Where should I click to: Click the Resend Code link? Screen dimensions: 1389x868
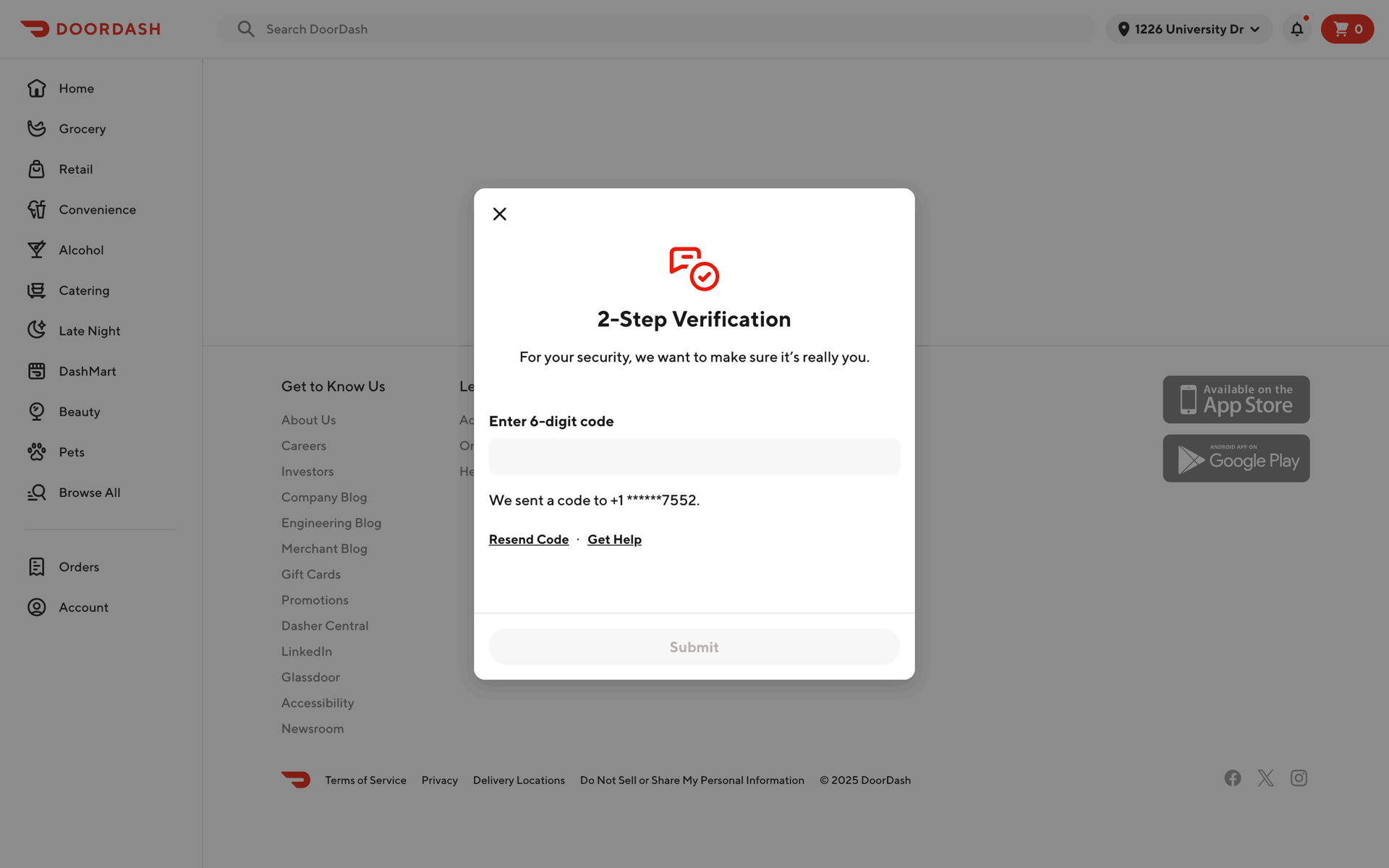pos(529,540)
